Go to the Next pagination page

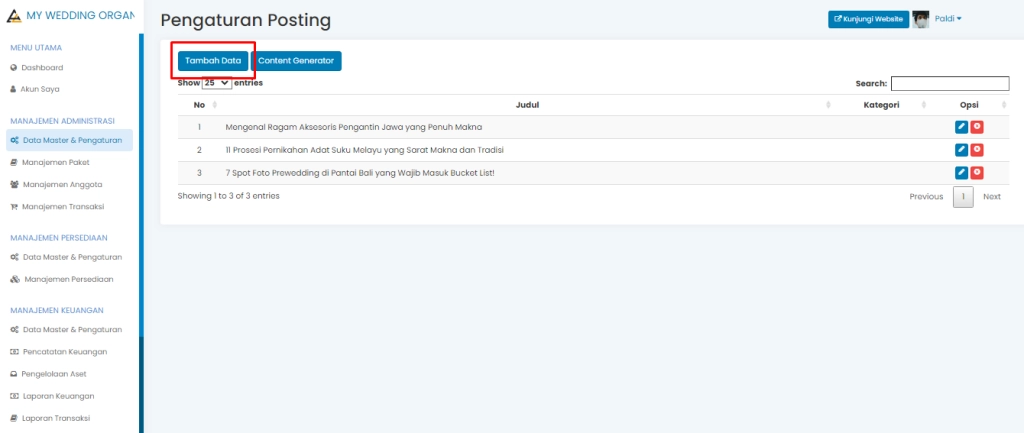(x=991, y=197)
